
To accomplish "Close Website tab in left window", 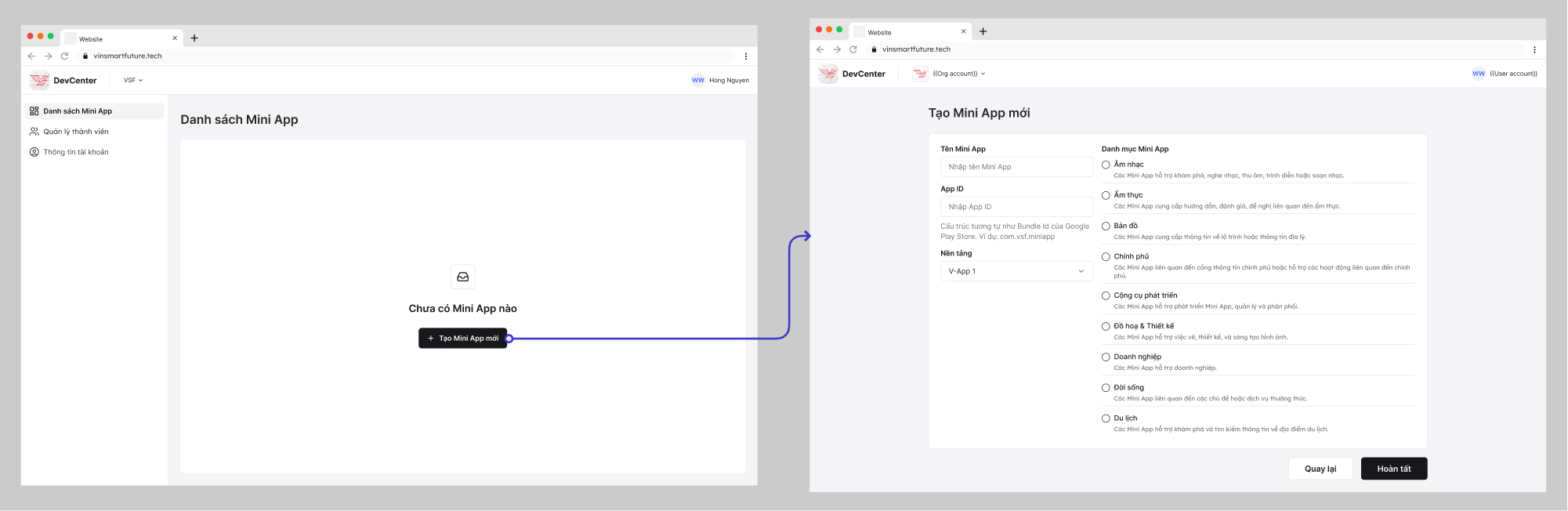I will (175, 38).
